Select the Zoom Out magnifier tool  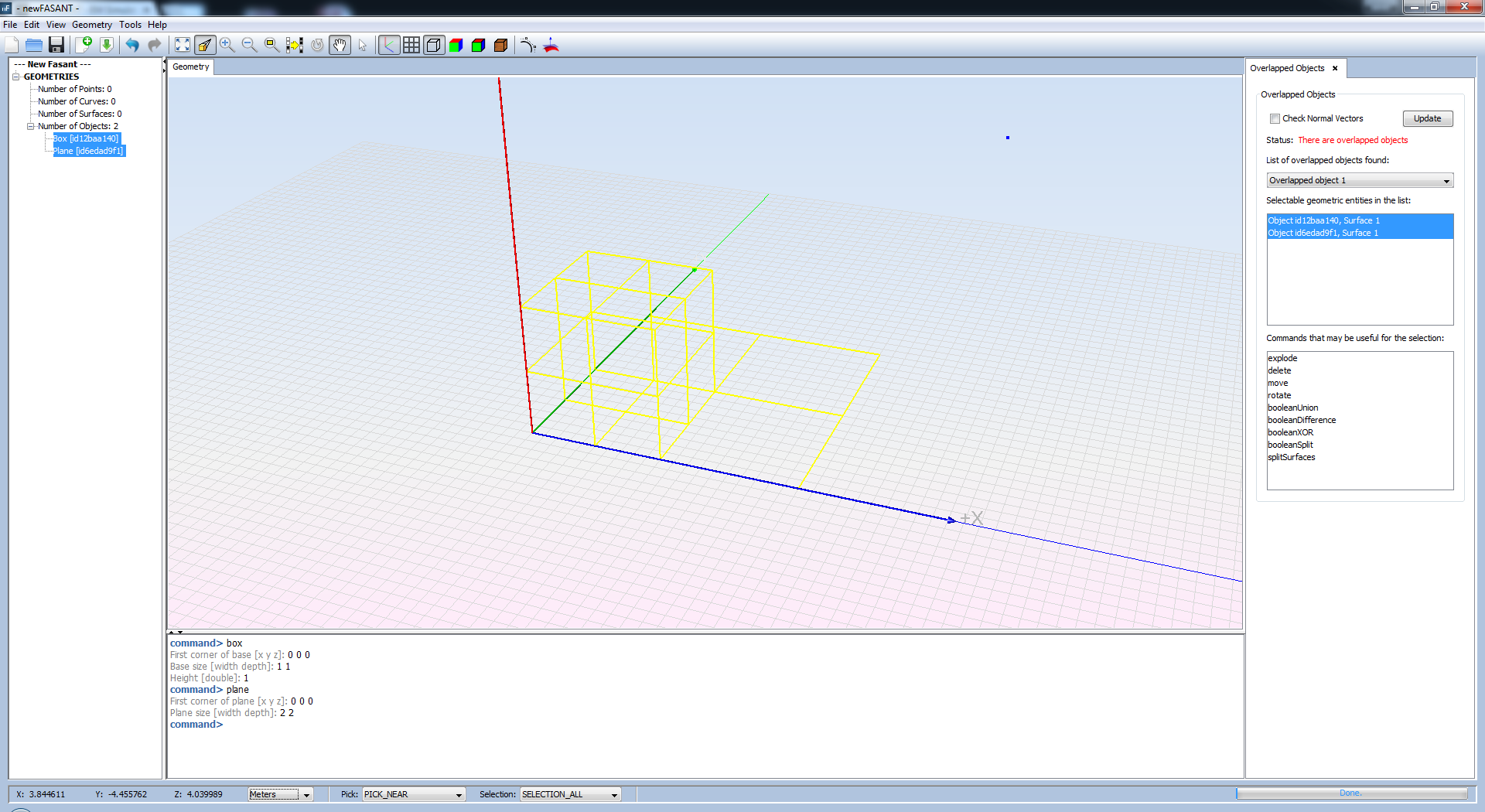249,45
